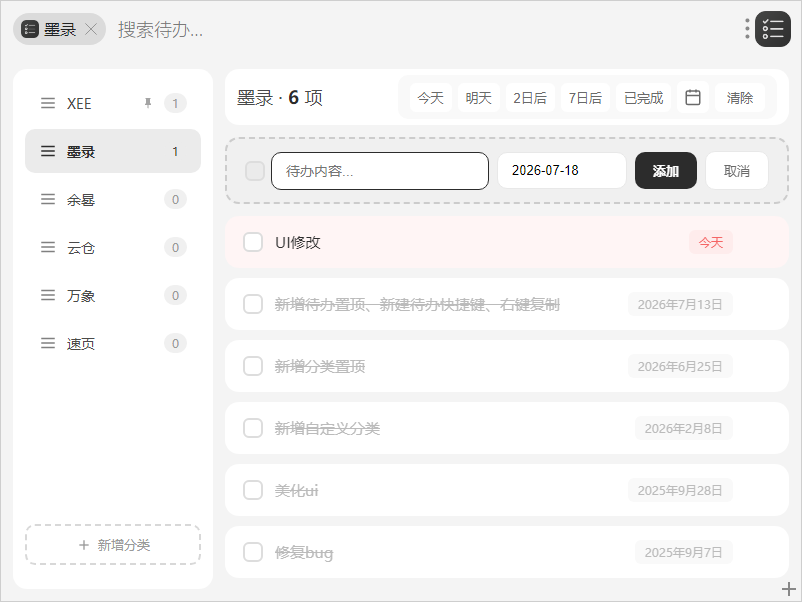The width and height of the screenshot is (802, 602).
Task: Click the 待办内容 input field
Action: pos(380,171)
